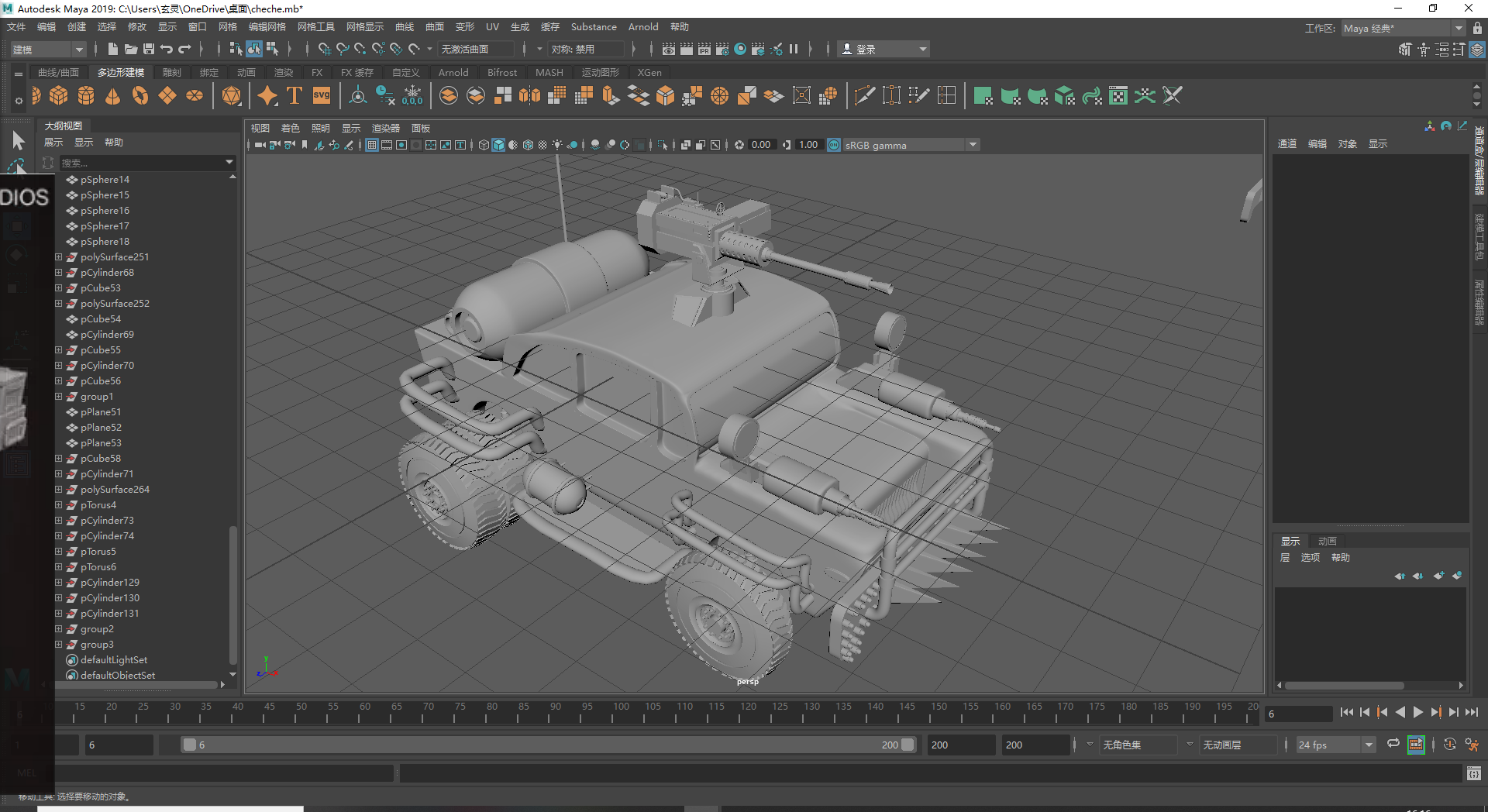Viewport: 1488px width, 812px height.
Task: Click the SVG import shelf icon
Action: tap(322, 96)
